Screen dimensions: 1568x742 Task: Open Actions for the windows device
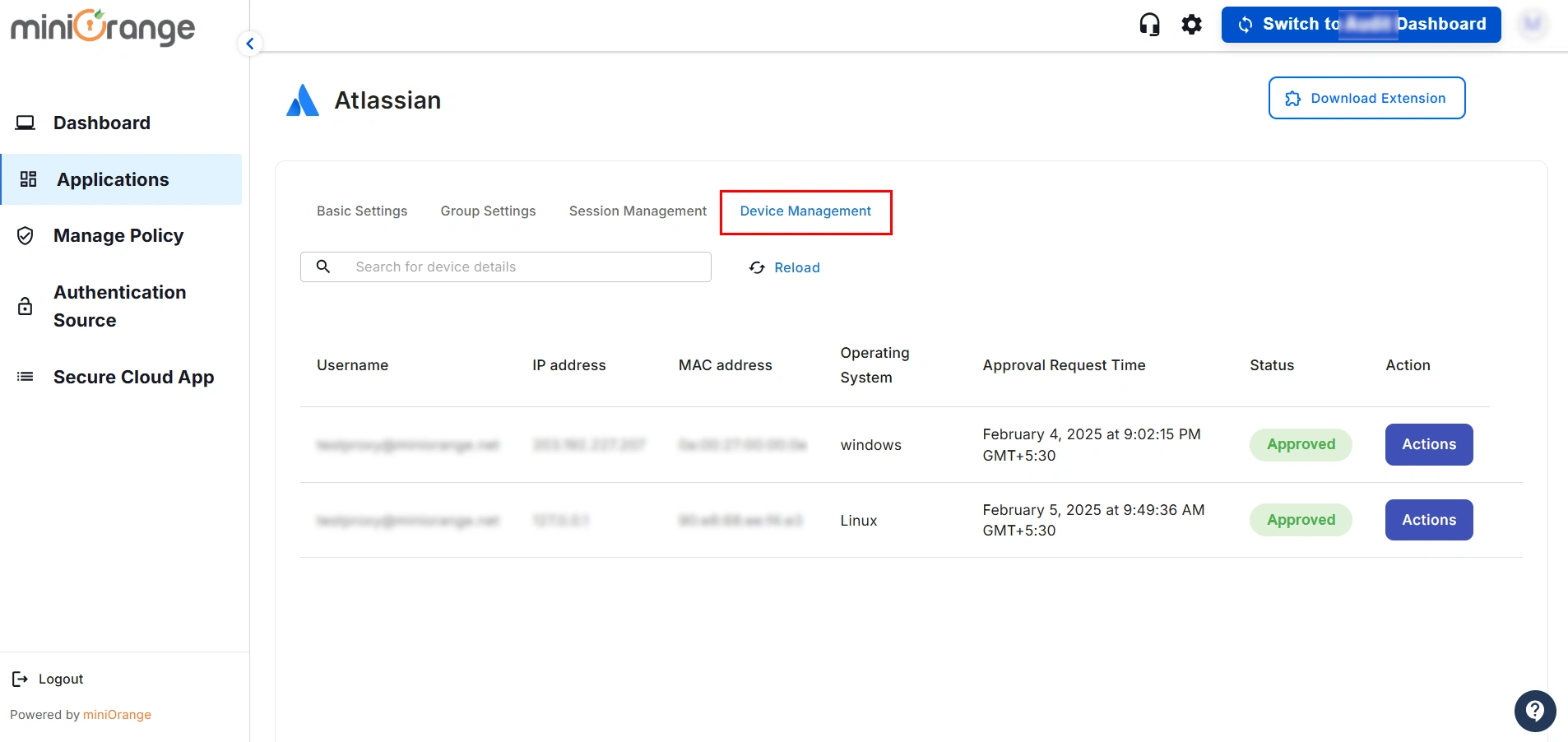click(x=1429, y=444)
